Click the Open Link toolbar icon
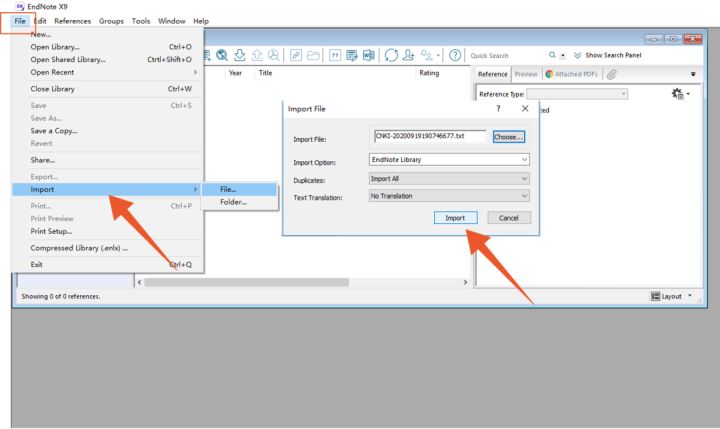 pyautogui.click(x=296, y=55)
